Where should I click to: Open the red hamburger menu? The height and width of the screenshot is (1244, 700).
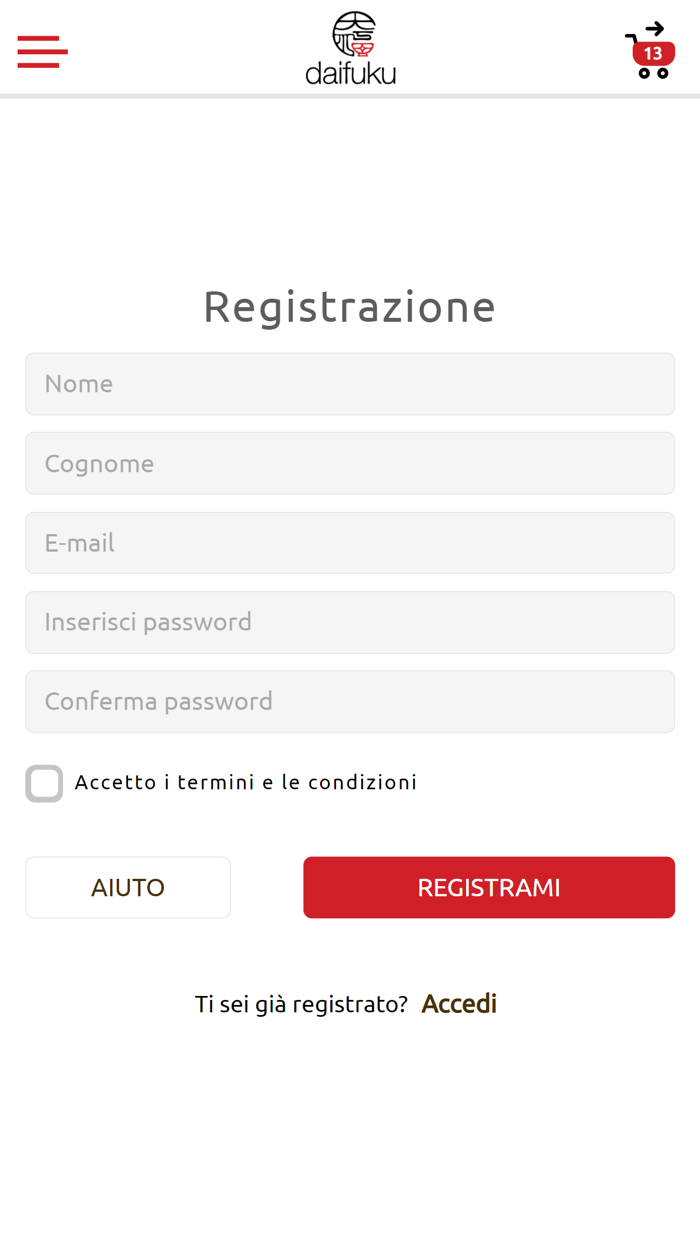(42, 51)
